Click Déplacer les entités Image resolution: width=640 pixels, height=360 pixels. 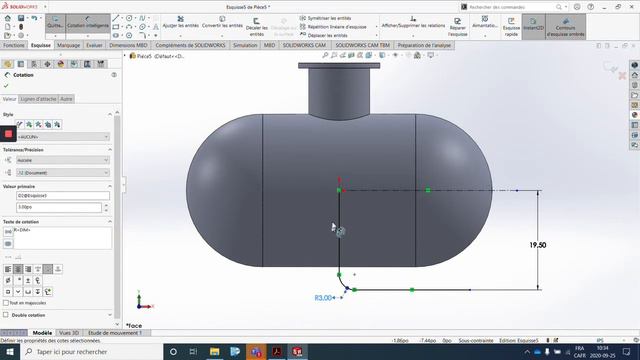tap(323, 36)
